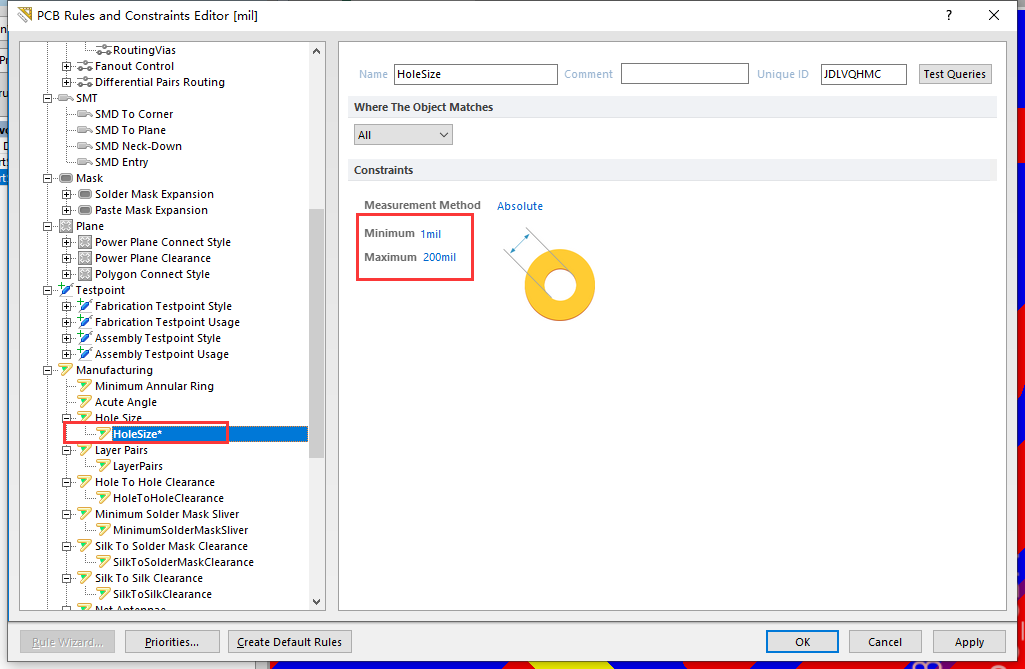The height and width of the screenshot is (669, 1025).
Task: Click the Test Queries button
Action: [x=954, y=74]
